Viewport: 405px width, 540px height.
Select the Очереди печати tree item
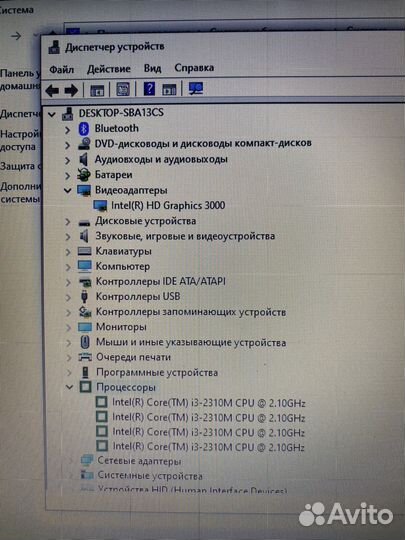(133, 357)
